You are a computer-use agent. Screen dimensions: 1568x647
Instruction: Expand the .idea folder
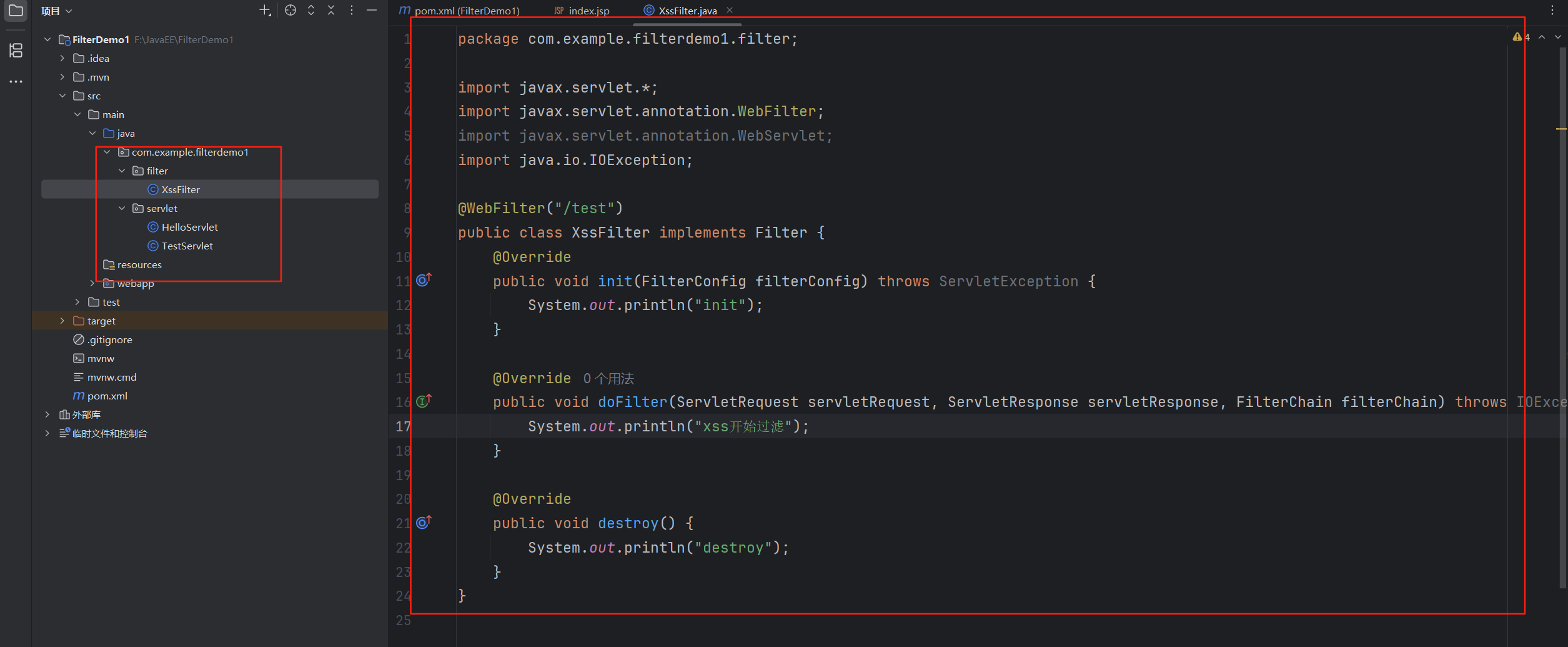pos(62,58)
